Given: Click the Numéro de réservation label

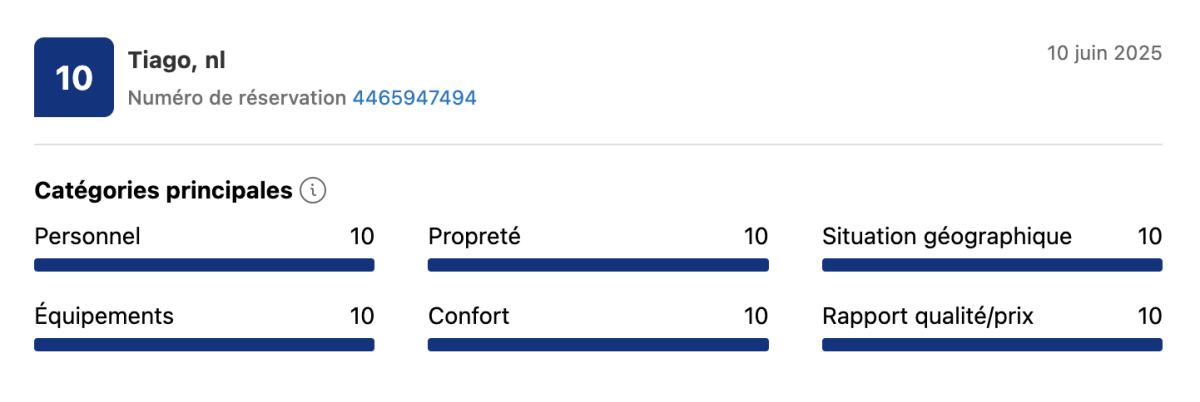Looking at the screenshot, I should click(x=237, y=98).
